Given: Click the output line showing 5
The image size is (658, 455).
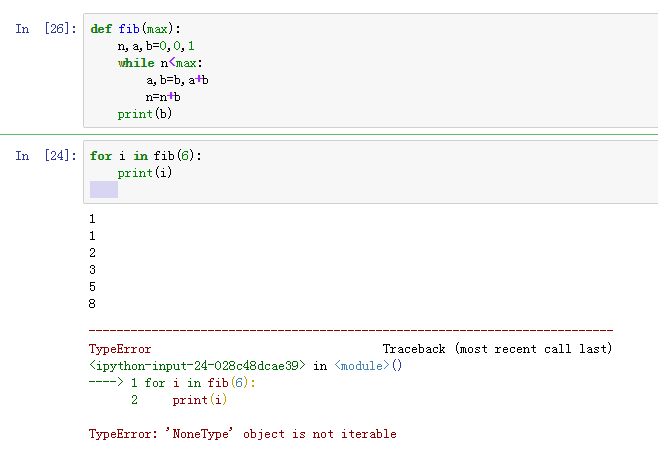Looking at the screenshot, I should [93, 286].
